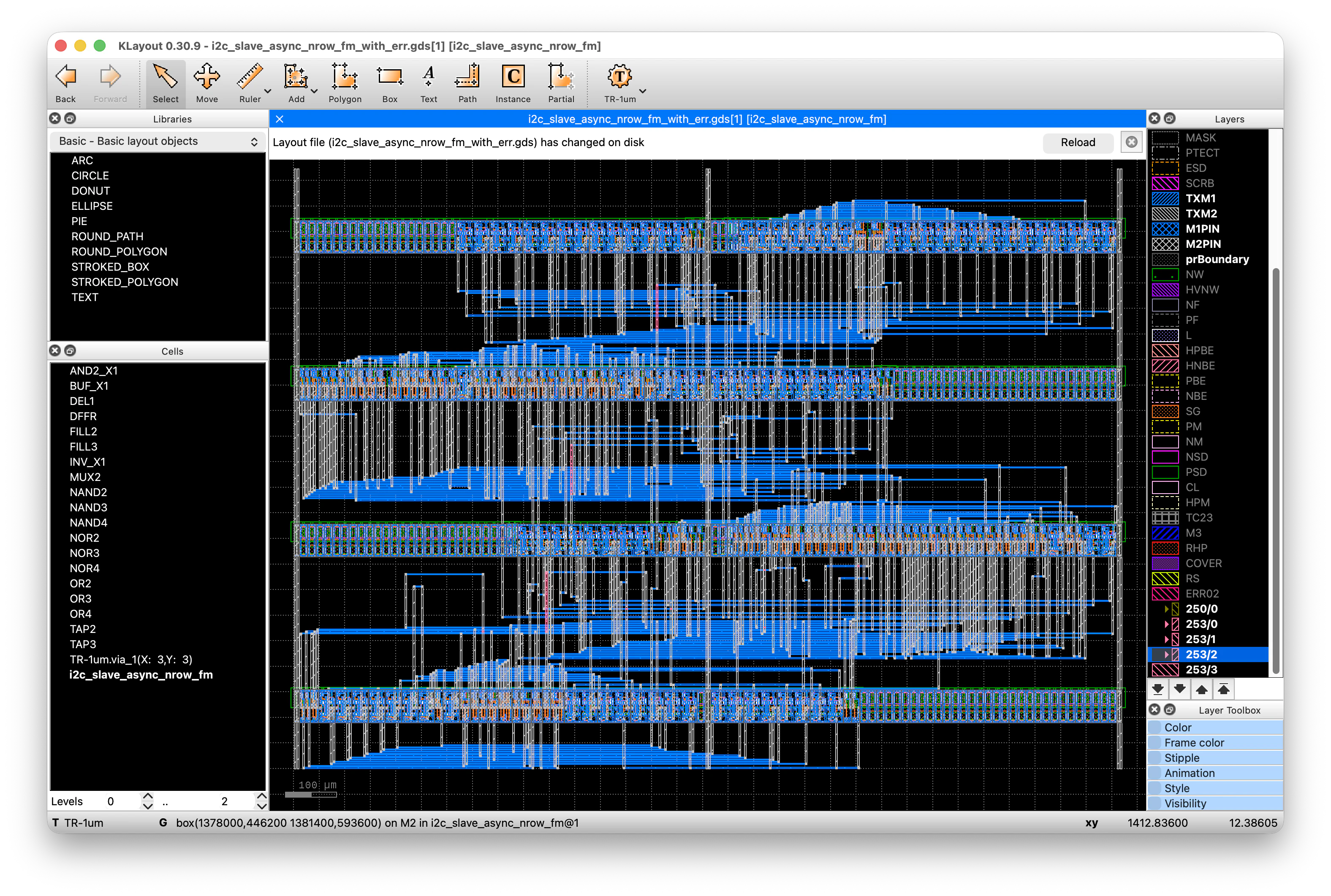This screenshot has height=896, width=1331.
Task: Dismiss the file-changed notification bar
Action: 1132,142
